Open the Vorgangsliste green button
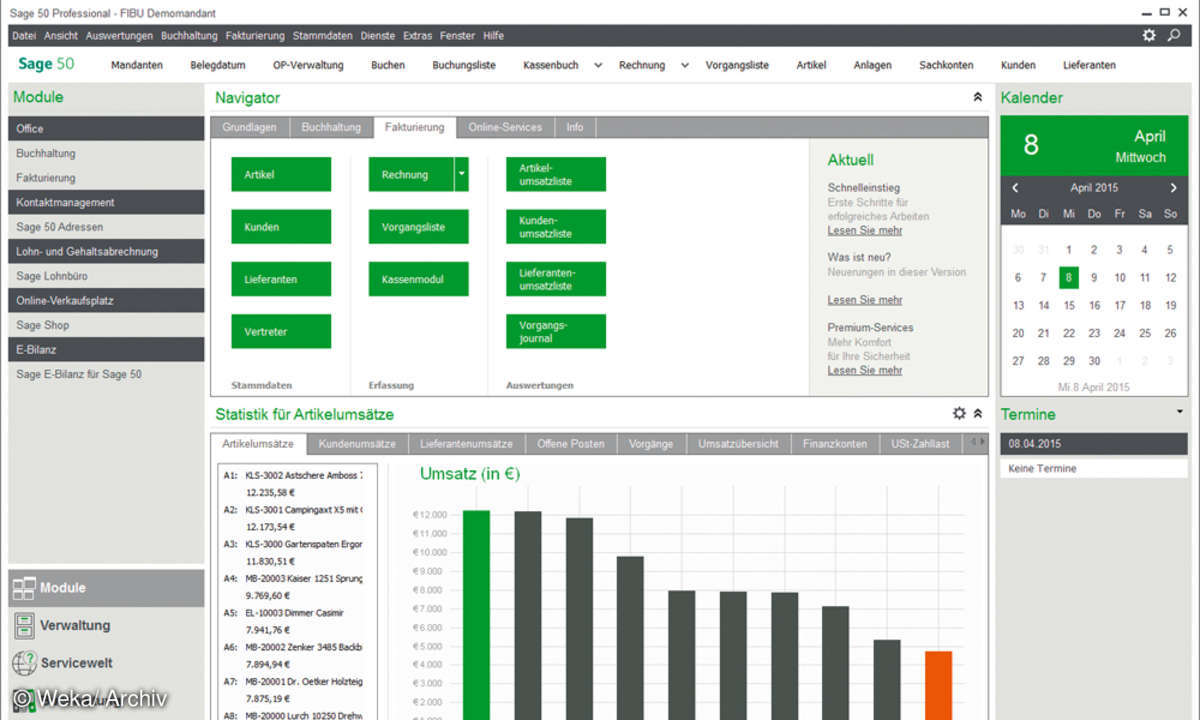Viewport: 1200px width, 720px height. [x=418, y=227]
